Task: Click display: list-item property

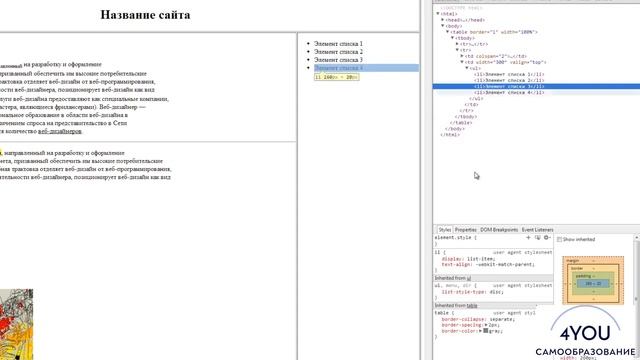Action: point(468,259)
